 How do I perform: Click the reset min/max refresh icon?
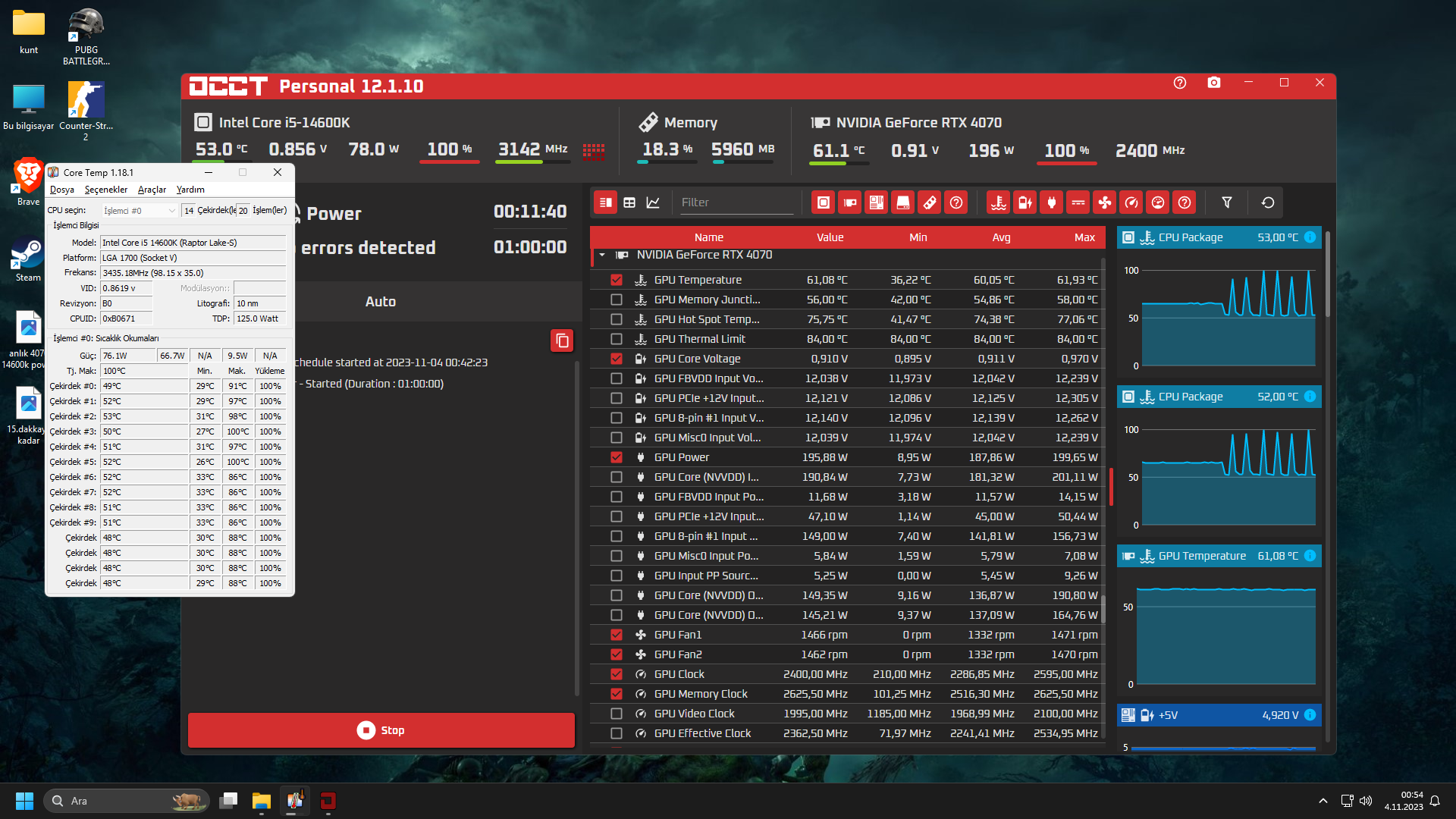point(1268,202)
